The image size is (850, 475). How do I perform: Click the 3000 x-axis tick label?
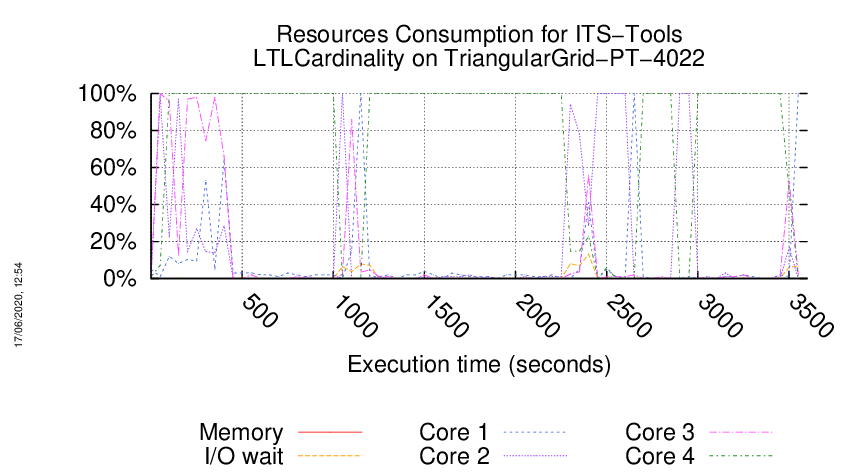719,316
